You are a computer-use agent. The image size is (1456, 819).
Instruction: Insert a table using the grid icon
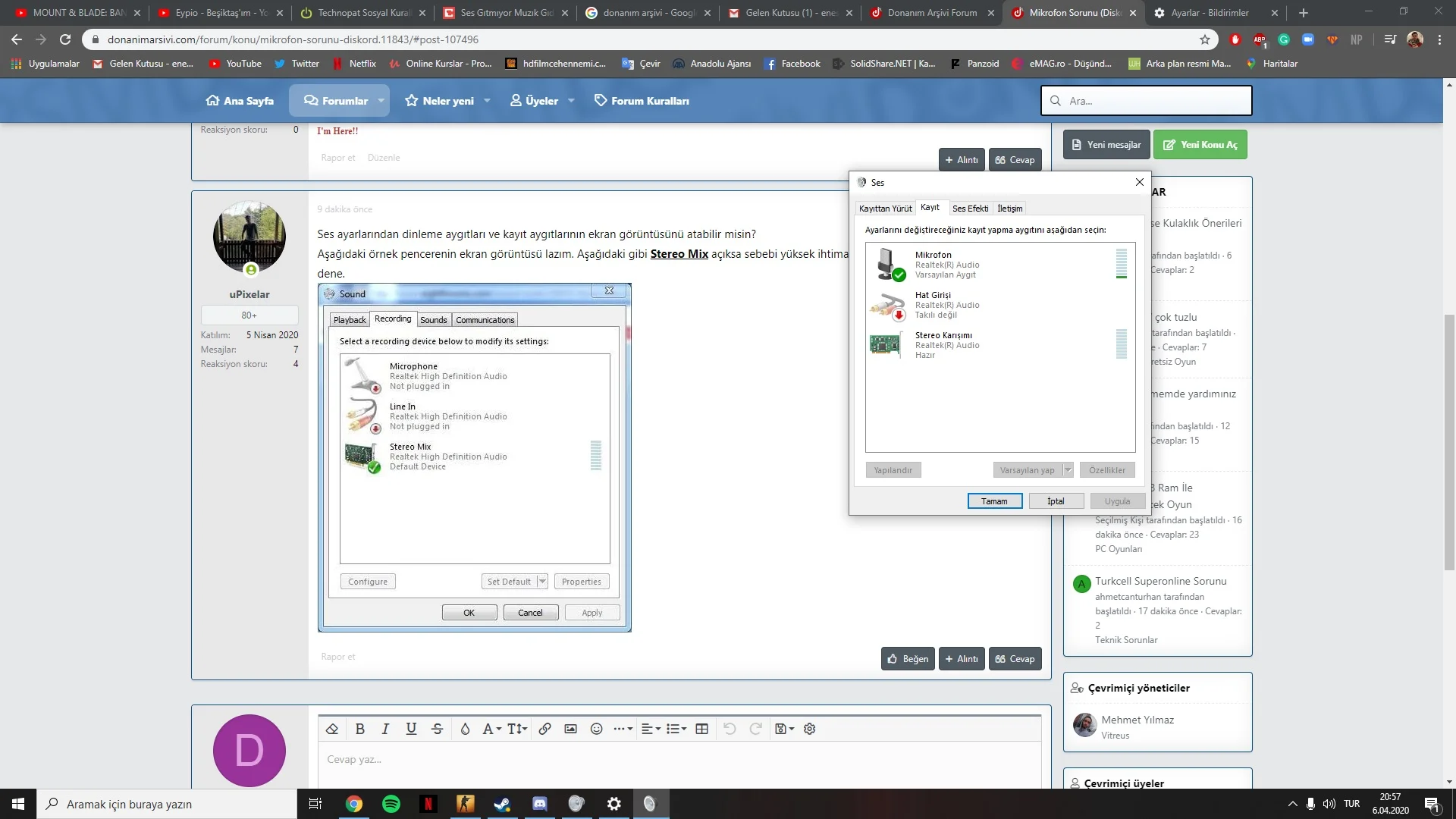702,729
